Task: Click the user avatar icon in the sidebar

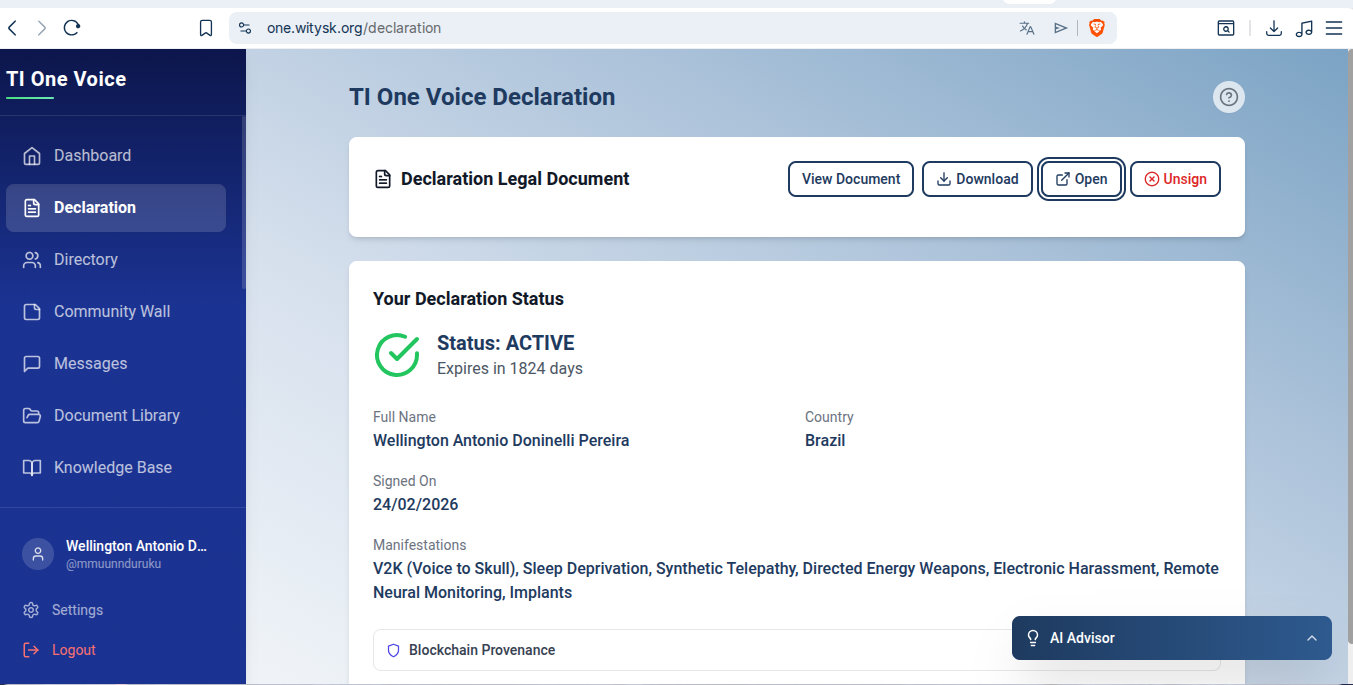Action: click(x=38, y=555)
